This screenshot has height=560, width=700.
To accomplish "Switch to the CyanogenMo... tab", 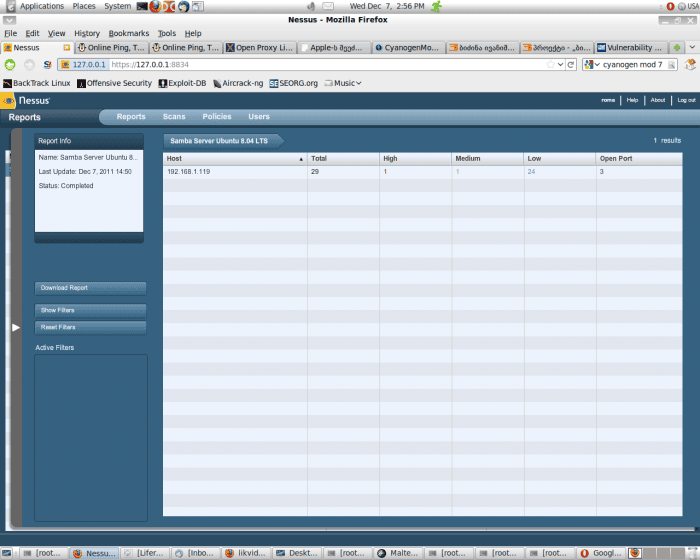I will [x=408, y=47].
